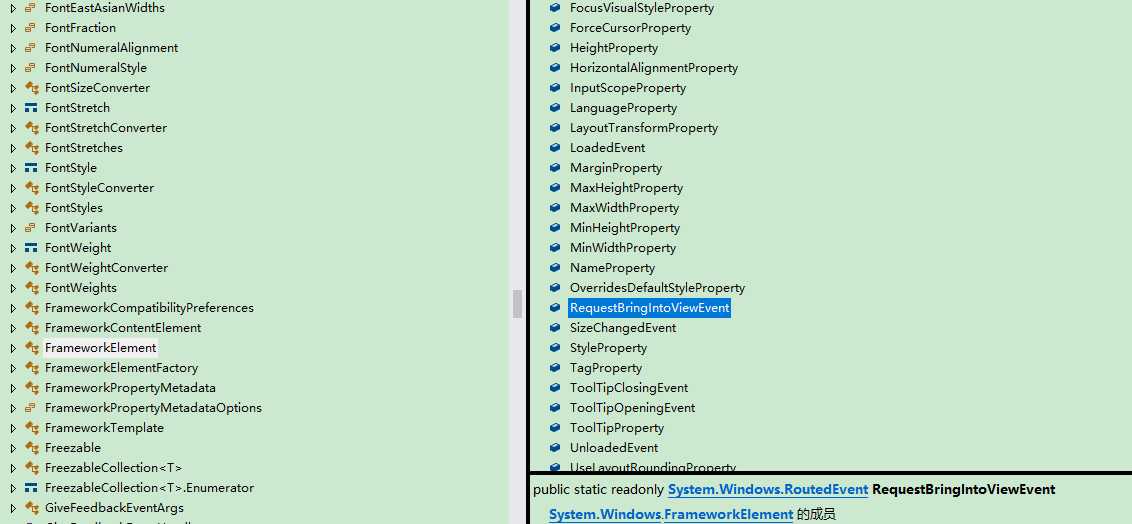Click the FontWeight struct icon
Viewport: 1132px width, 524px height.
coord(31,248)
